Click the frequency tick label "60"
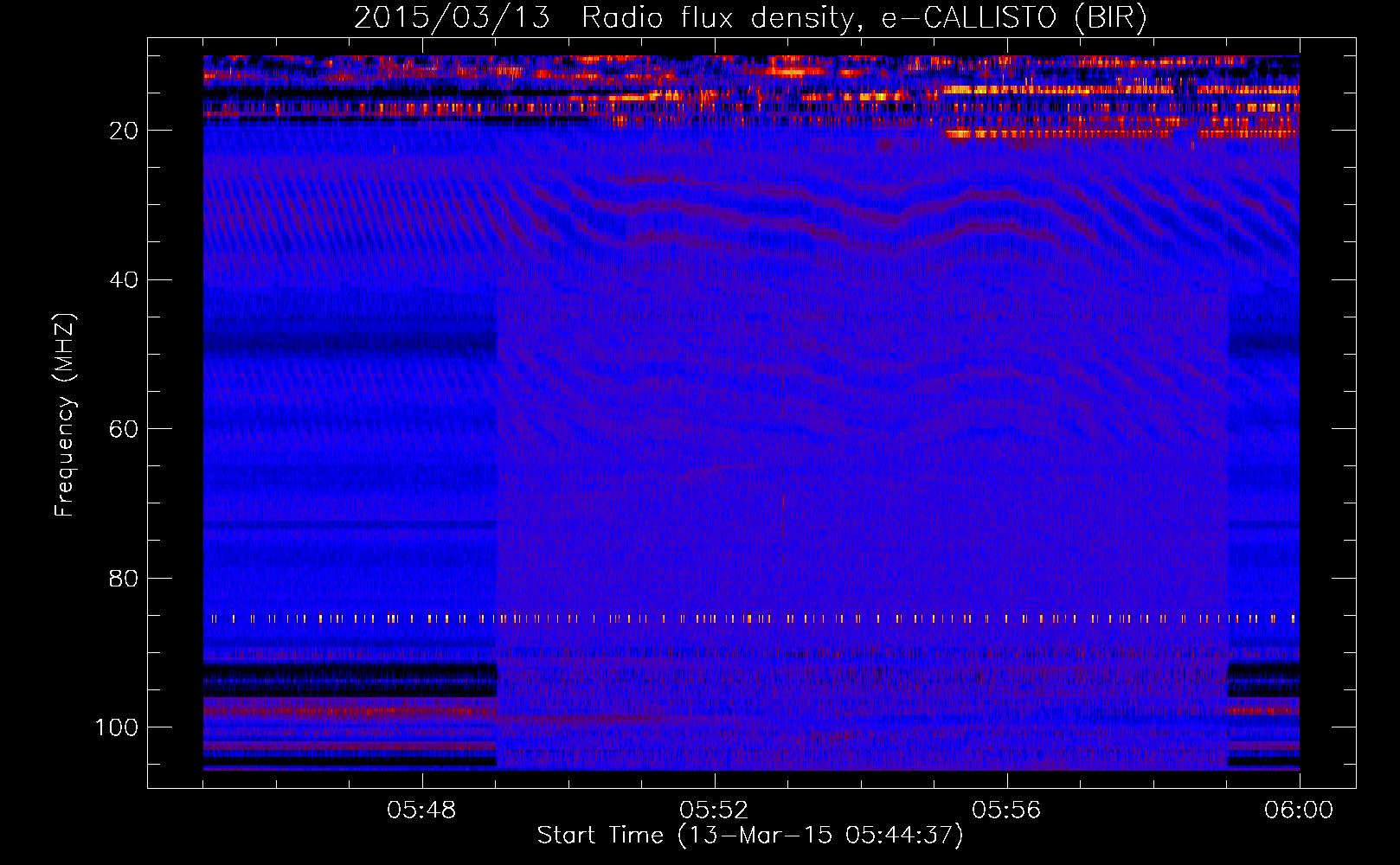 (124, 430)
